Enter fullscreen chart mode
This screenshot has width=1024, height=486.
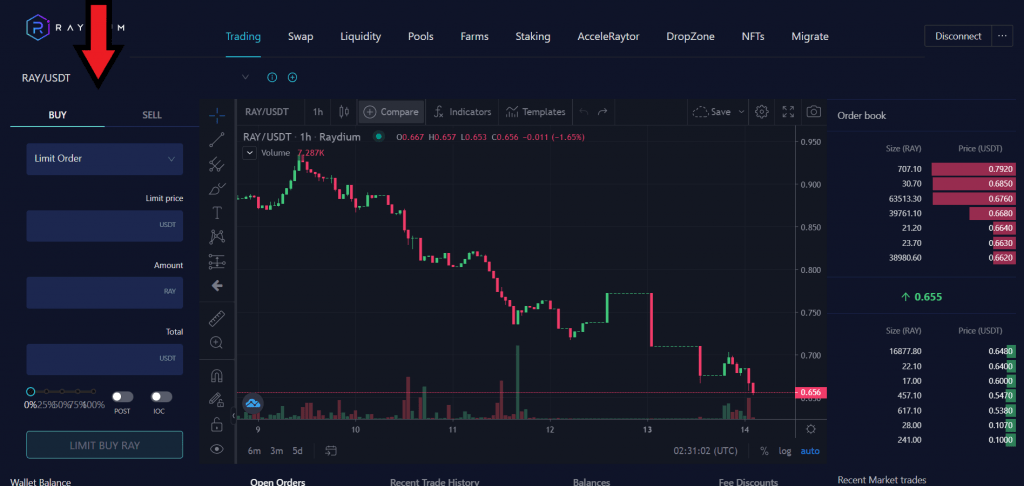tap(788, 112)
